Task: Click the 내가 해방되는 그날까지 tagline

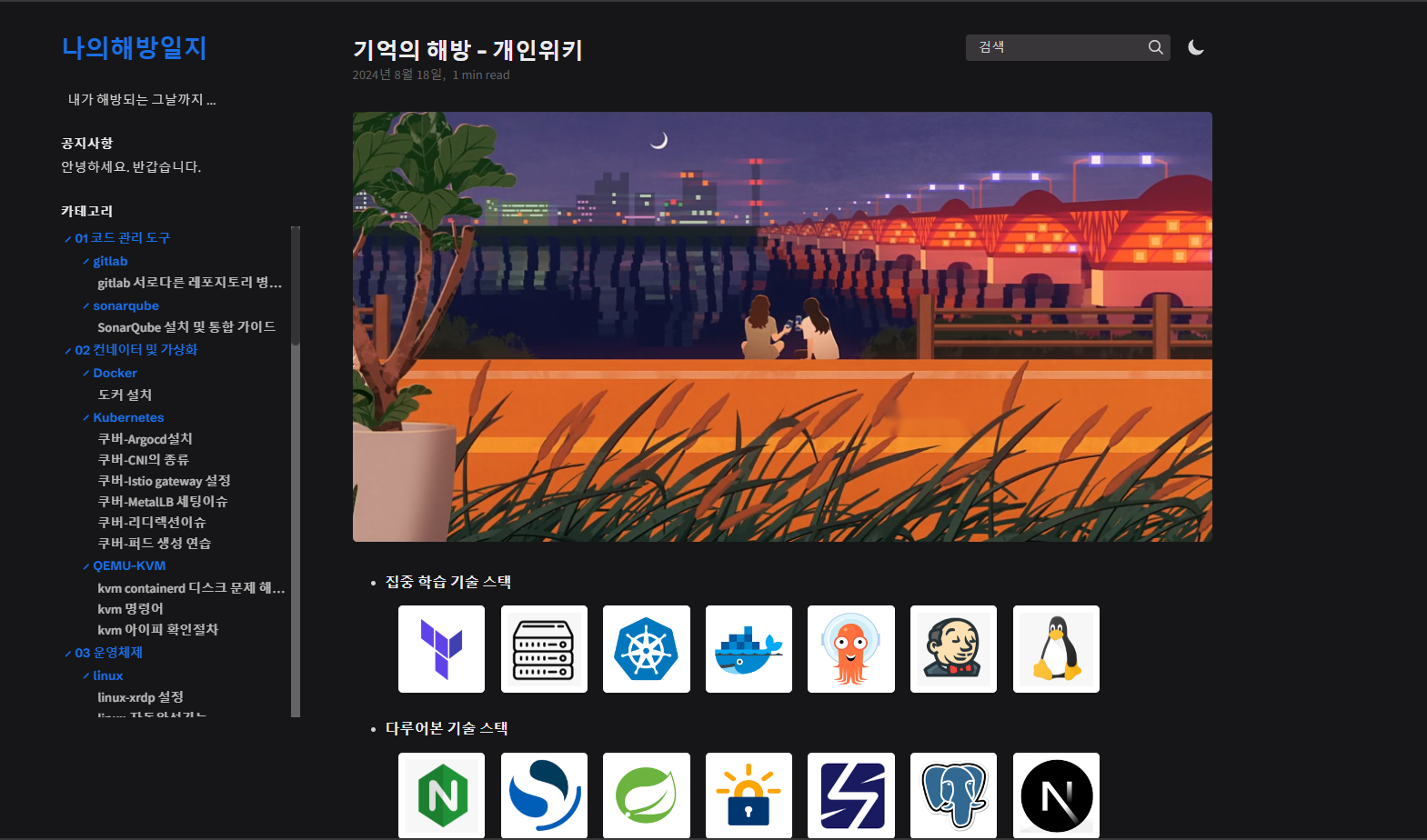Action: coord(142,100)
